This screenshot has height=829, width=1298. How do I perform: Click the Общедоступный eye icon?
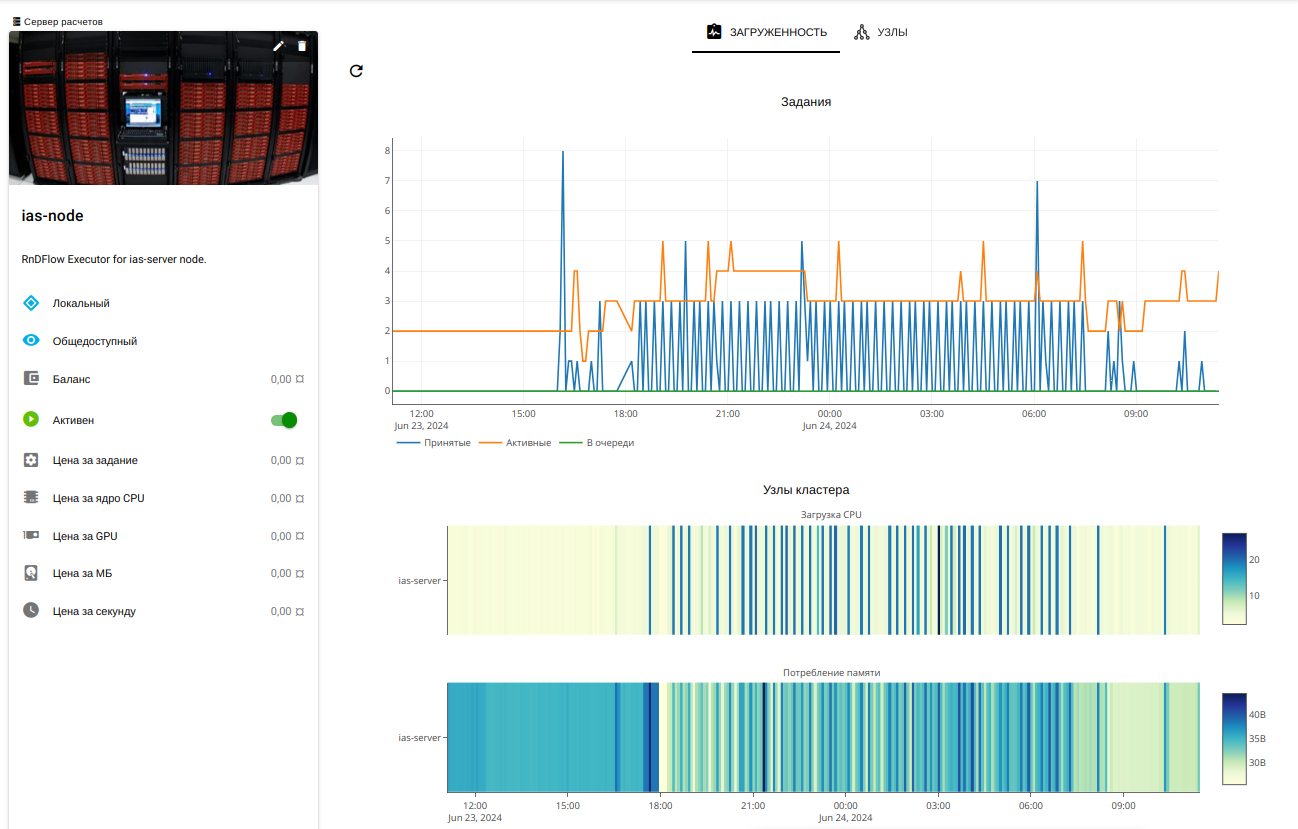click(x=31, y=341)
